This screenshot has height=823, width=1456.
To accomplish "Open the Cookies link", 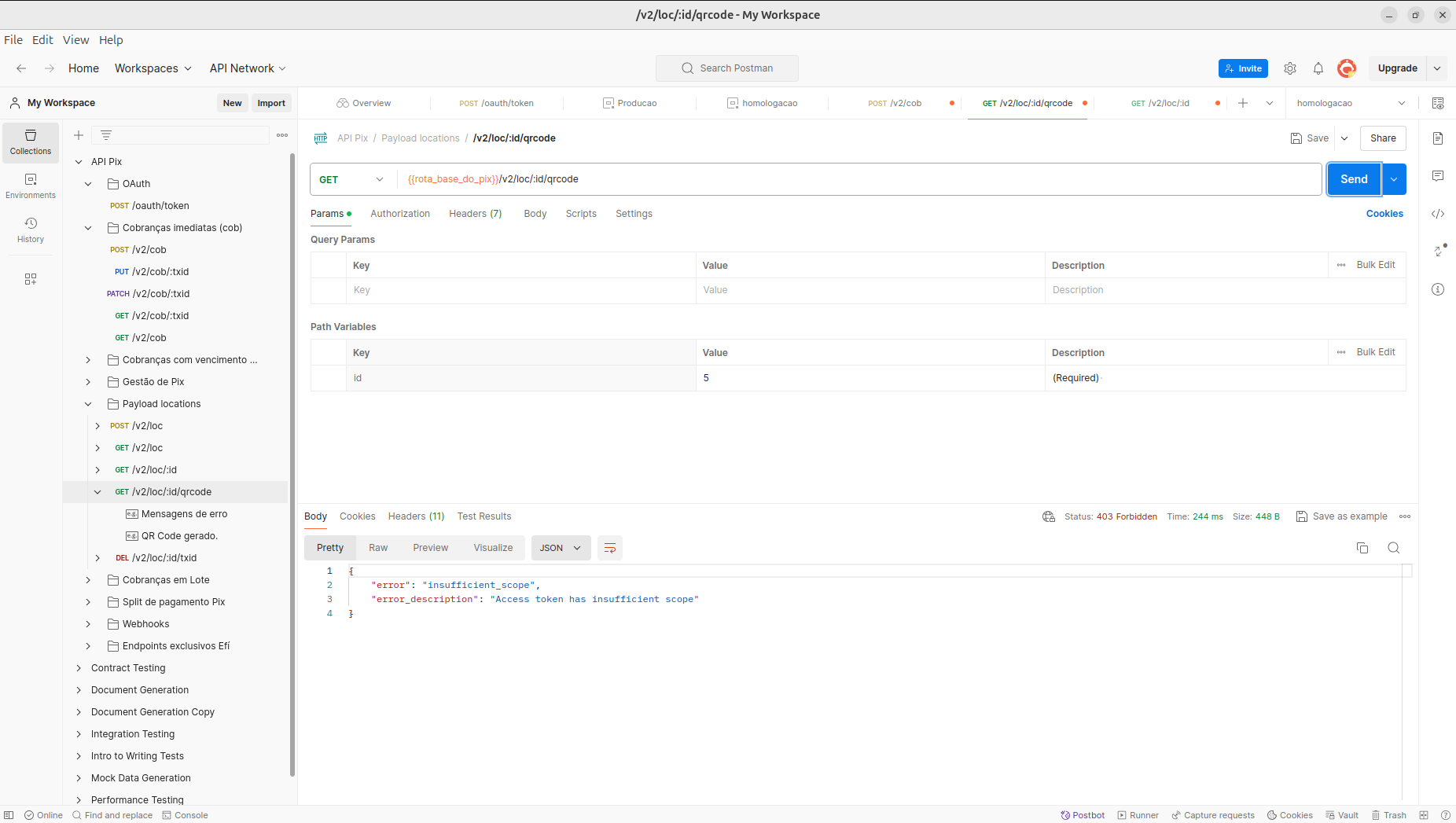I will [x=1384, y=214].
